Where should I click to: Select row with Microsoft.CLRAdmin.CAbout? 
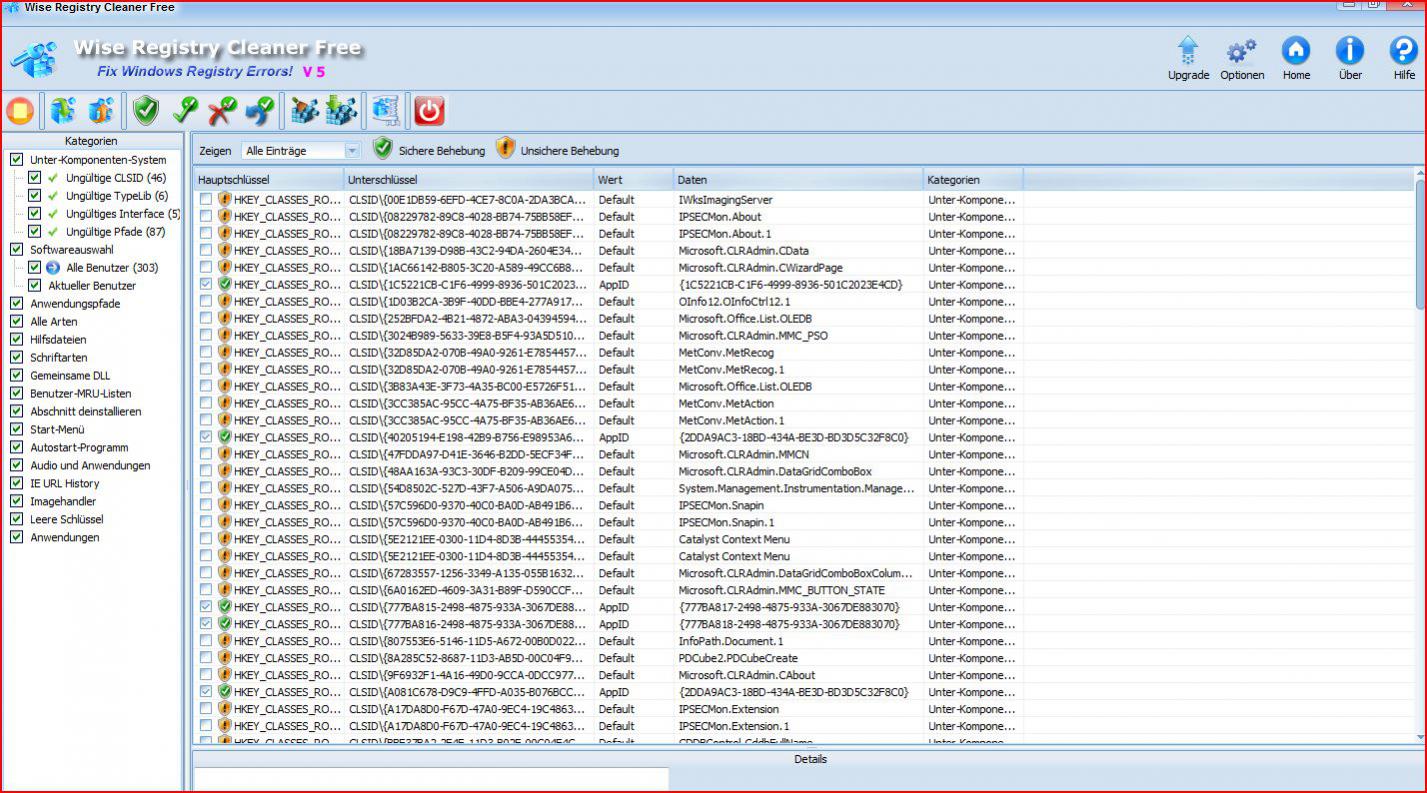[804, 675]
